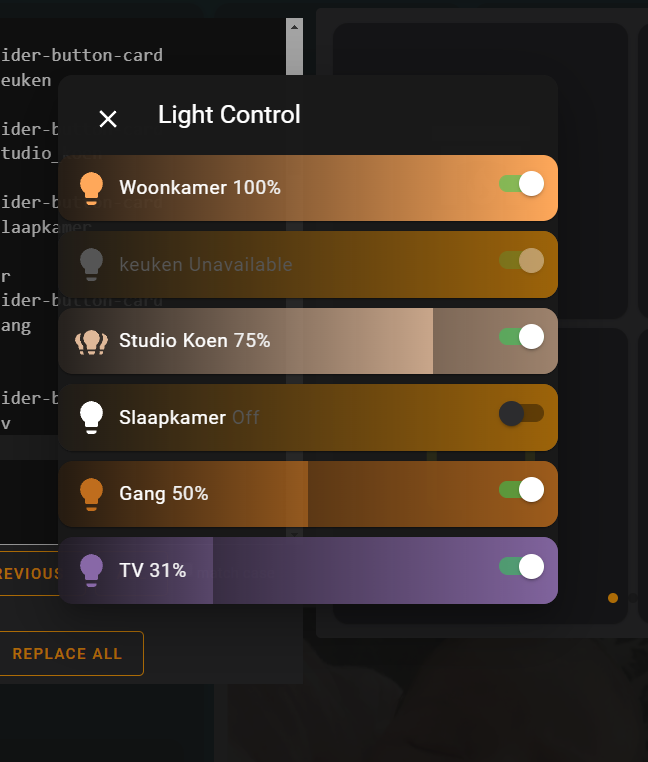Click the Slaapkamer light bulb icon
648x762 pixels.
[92, 417]
